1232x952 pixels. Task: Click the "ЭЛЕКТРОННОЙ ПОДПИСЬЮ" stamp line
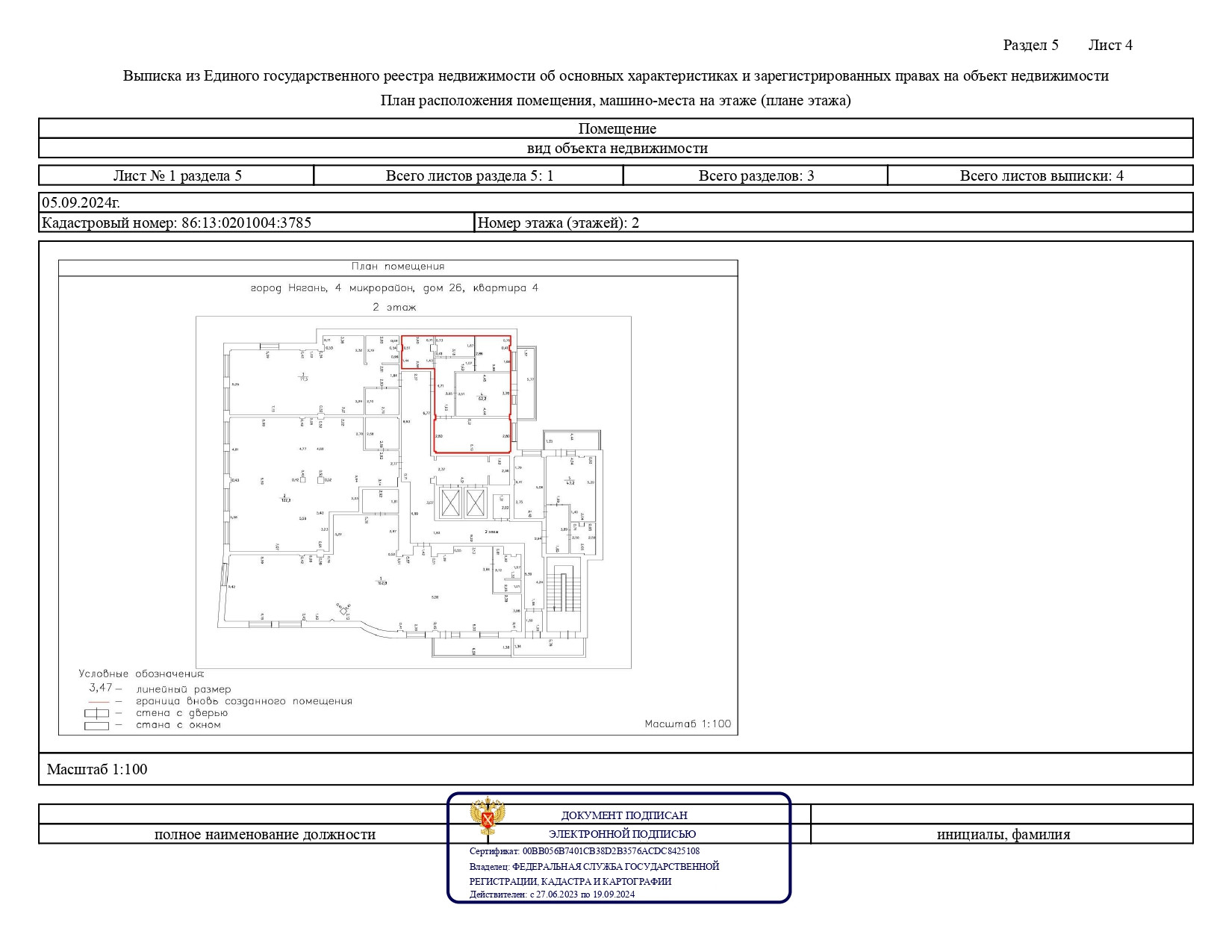pos(622,834)
